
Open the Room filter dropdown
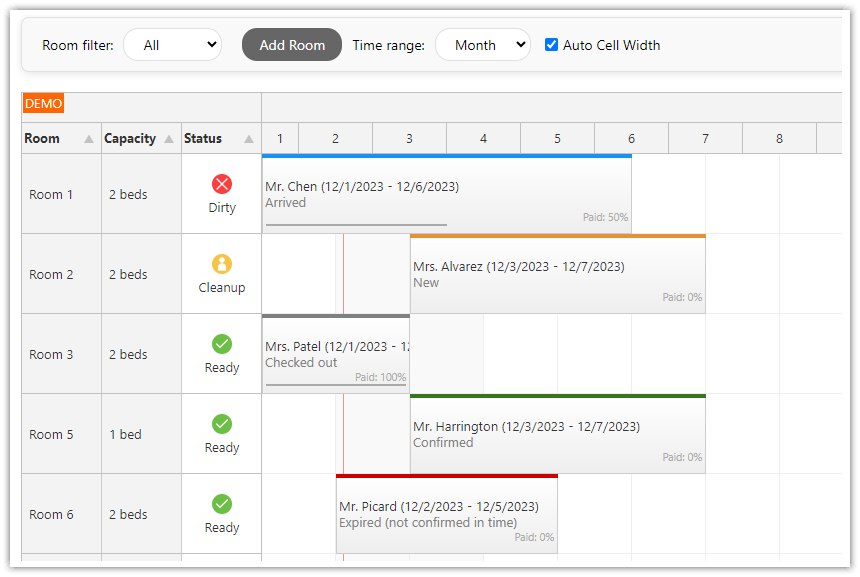172,45
